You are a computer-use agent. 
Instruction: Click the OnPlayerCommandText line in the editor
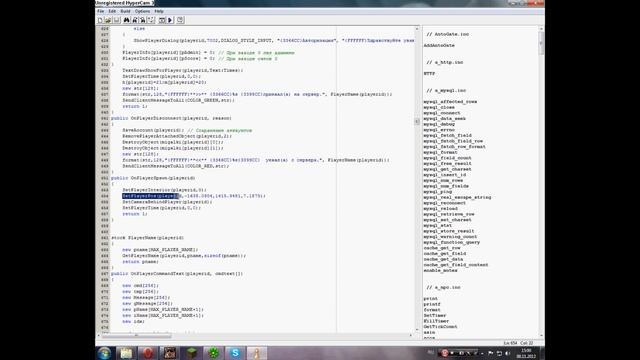point(177,273)
